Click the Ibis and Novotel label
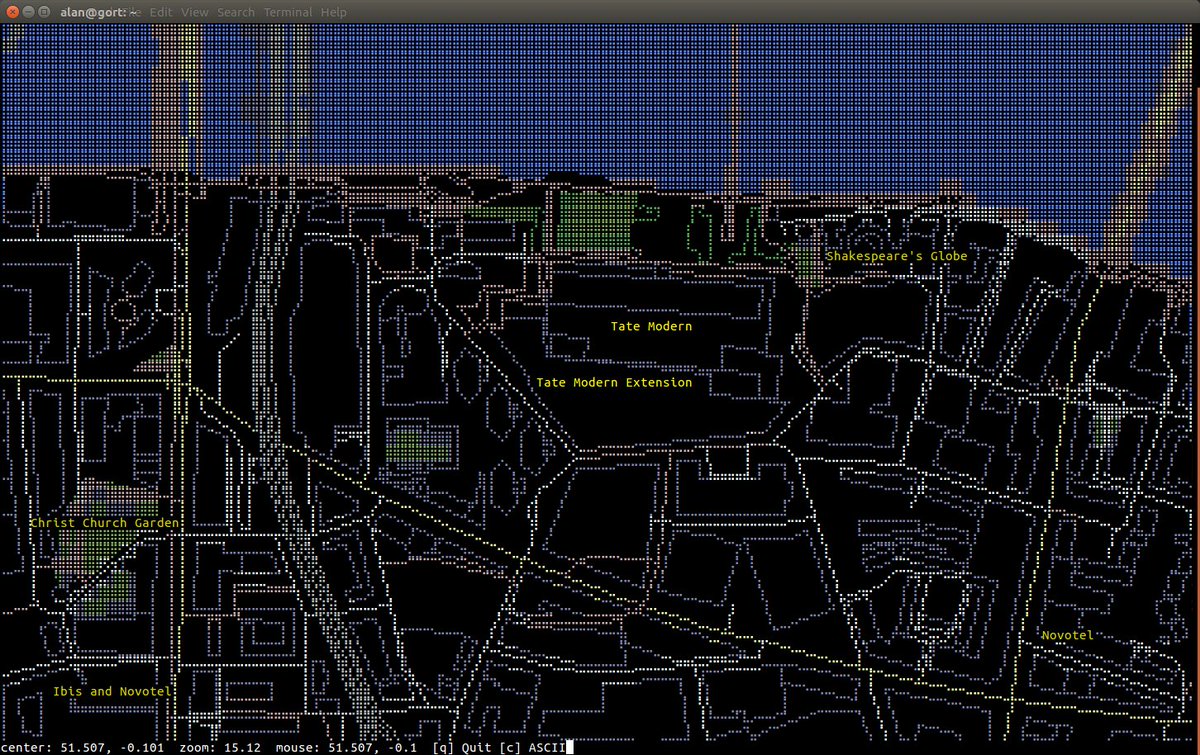 click(x=112, y=691)
